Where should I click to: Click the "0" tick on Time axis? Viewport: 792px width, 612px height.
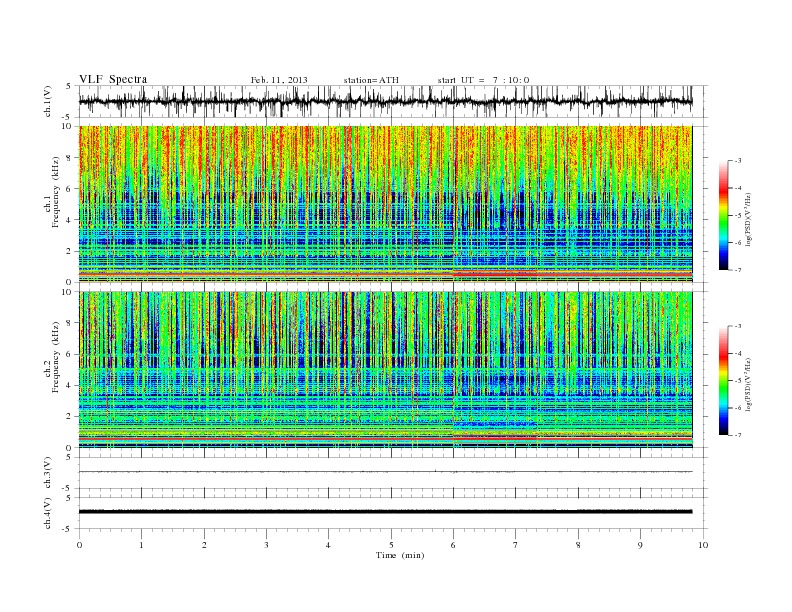79,545
